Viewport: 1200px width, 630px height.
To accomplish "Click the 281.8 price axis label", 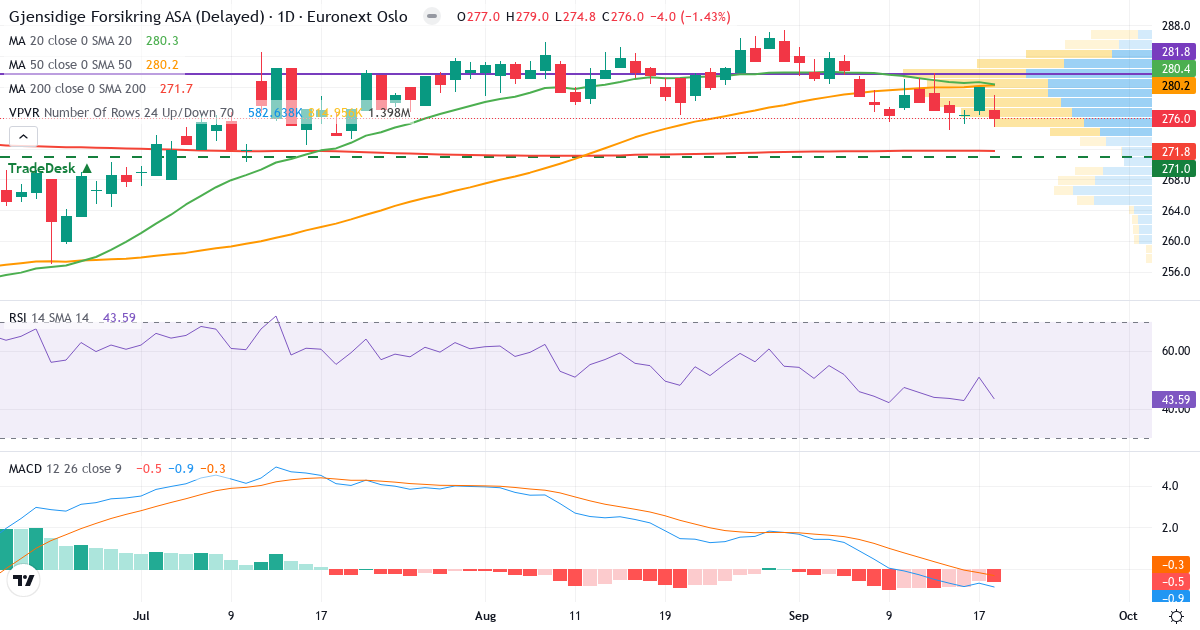I will [1175, 51].
